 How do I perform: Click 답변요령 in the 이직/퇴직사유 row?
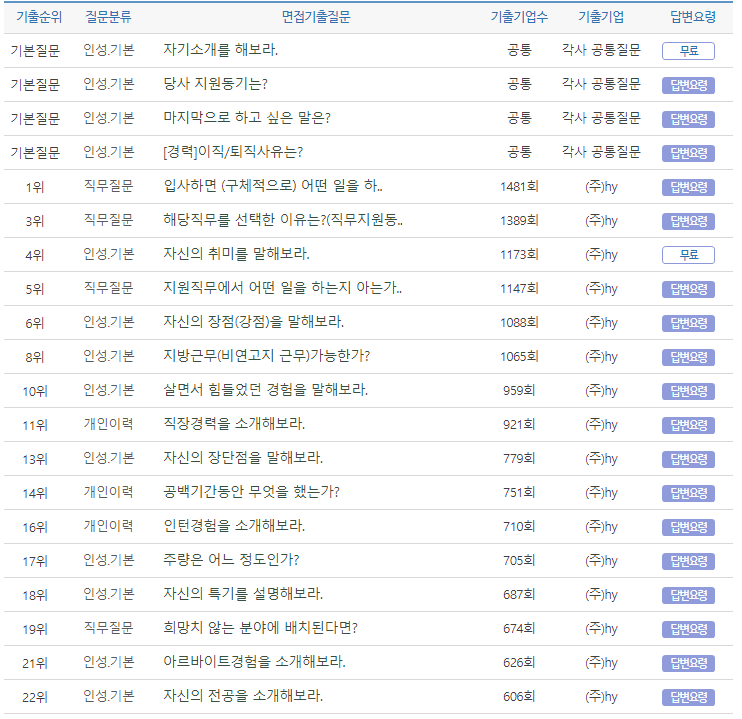688,153
